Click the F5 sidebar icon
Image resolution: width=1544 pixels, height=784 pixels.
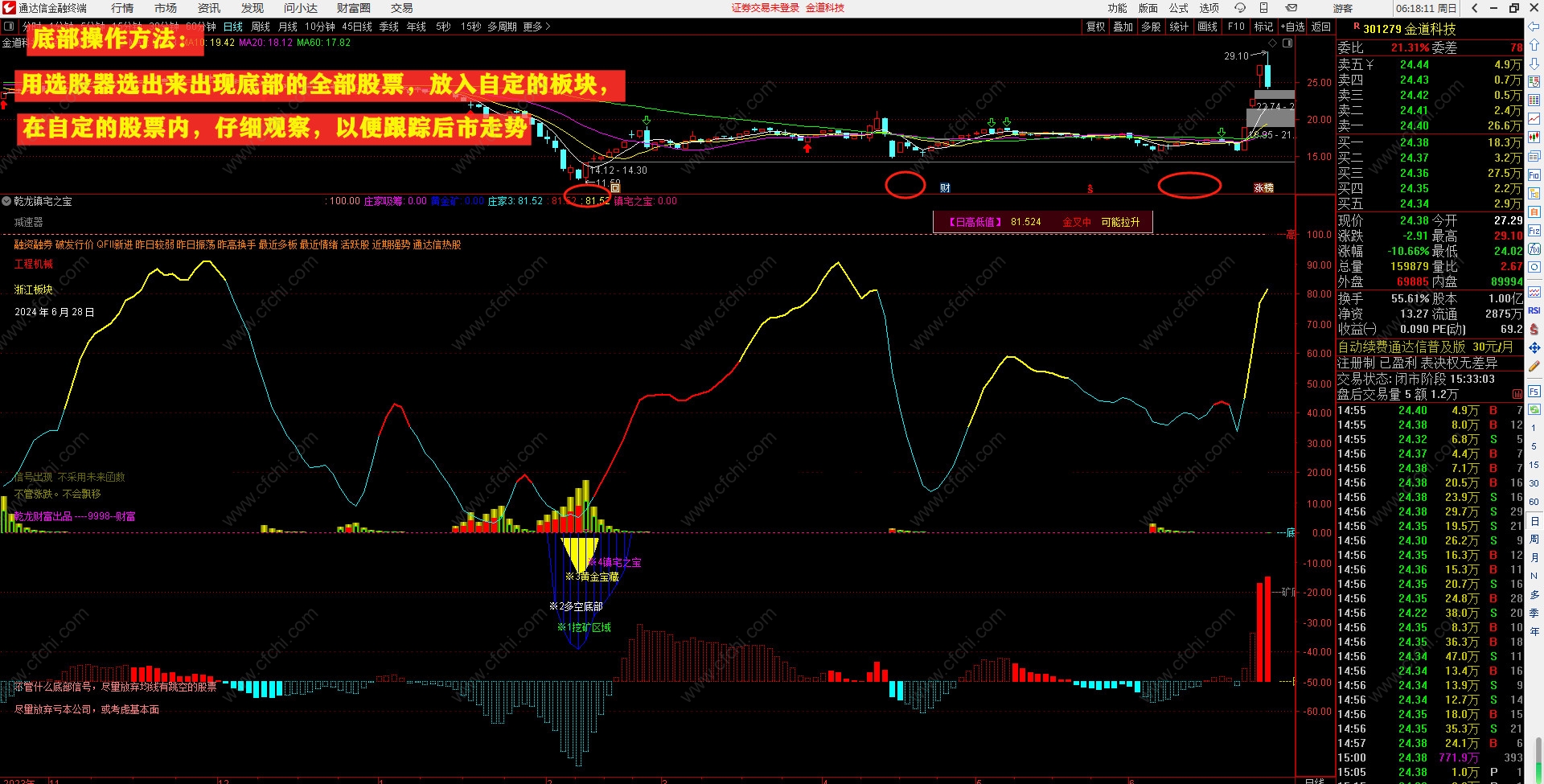(x=1534, y=391)
